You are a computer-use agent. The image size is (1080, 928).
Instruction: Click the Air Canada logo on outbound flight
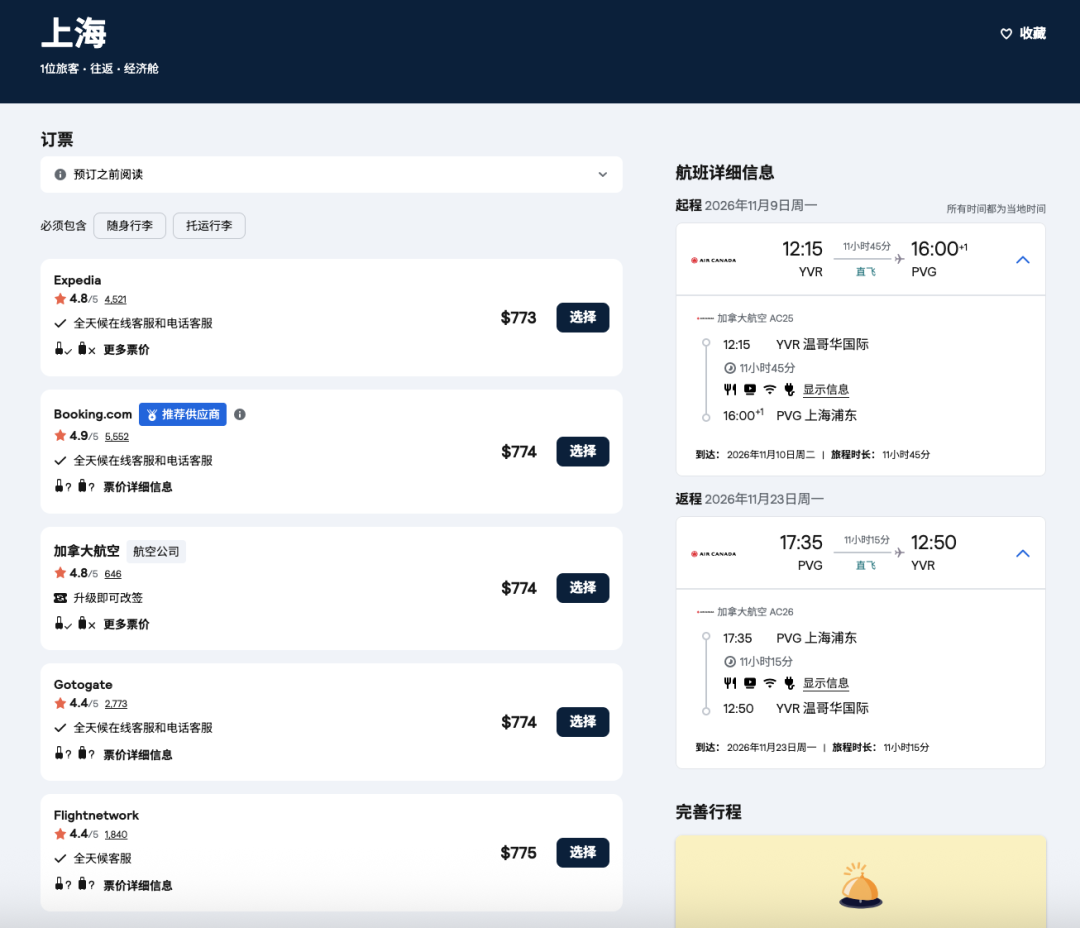(713, 260)
